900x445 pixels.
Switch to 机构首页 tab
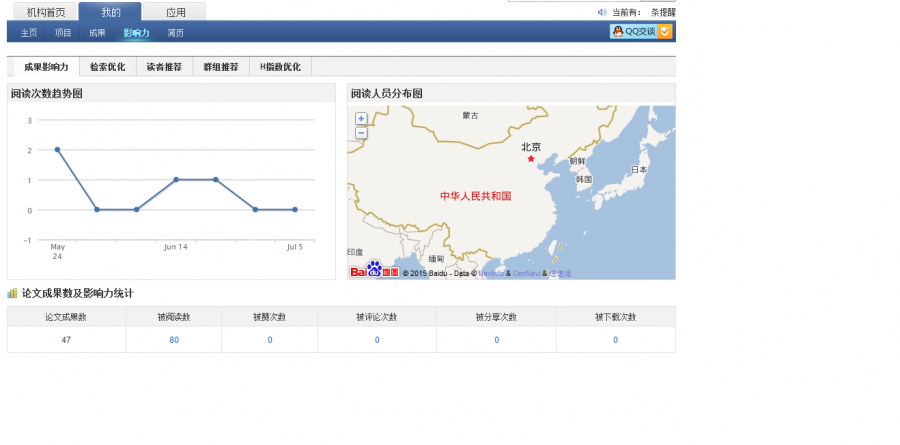pyautogui.click(x=46, y=12)
